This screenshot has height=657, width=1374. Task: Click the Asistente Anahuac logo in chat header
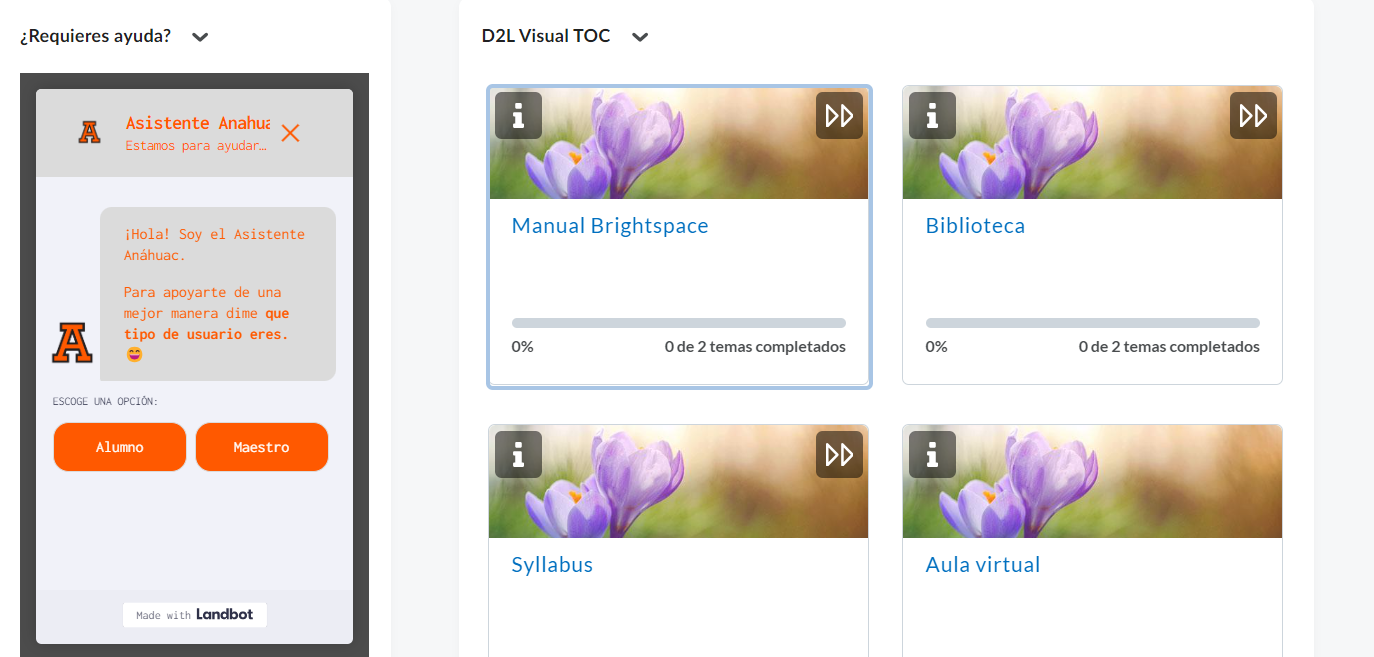click(x=90, y=132)
